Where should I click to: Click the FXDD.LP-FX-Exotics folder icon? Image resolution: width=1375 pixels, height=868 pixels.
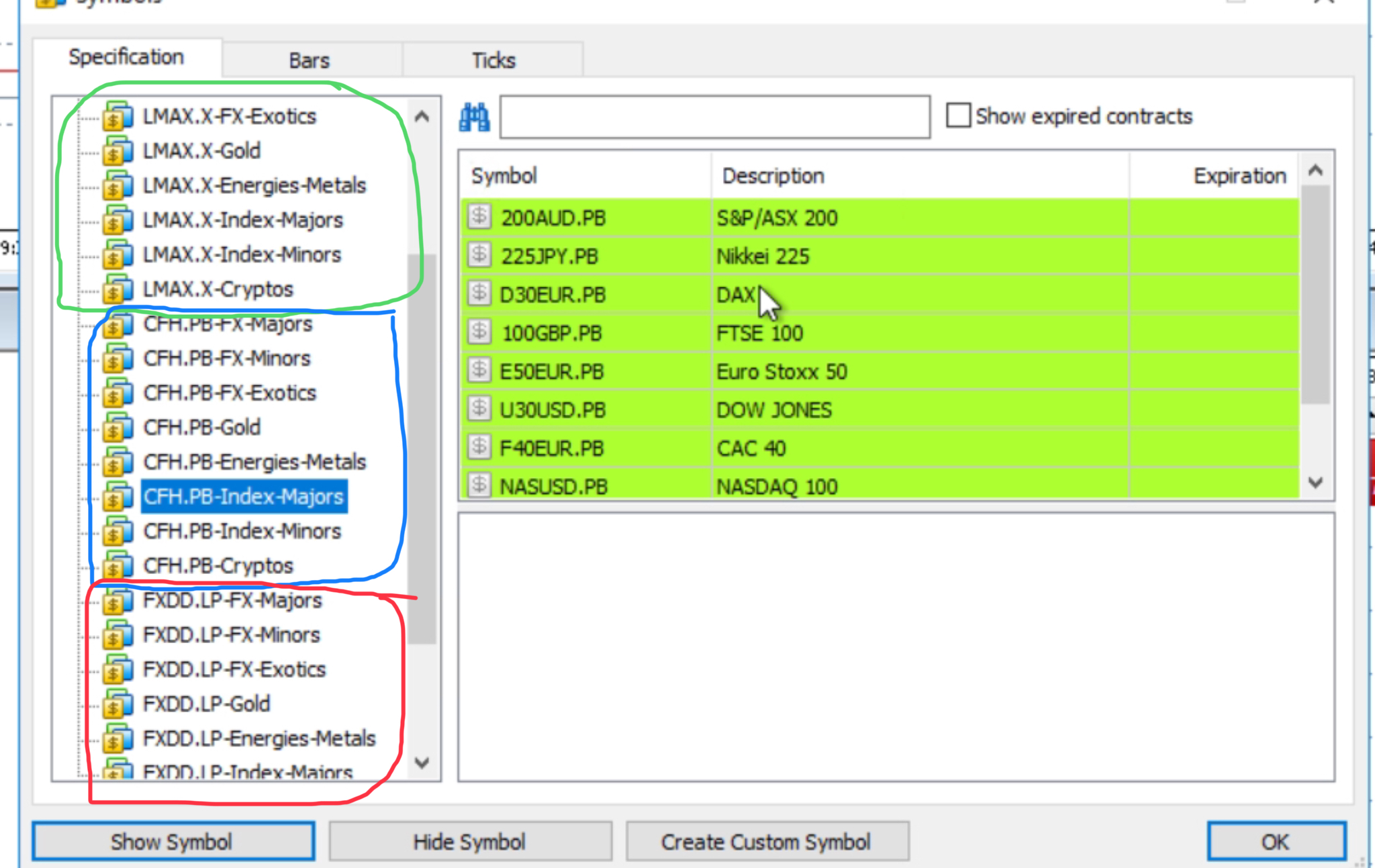[117, 670]
